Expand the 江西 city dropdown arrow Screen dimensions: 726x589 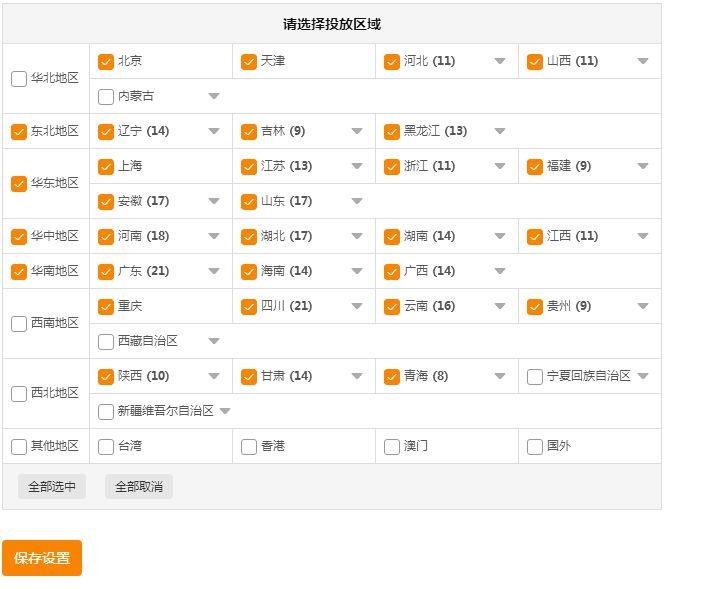point(643,236)
